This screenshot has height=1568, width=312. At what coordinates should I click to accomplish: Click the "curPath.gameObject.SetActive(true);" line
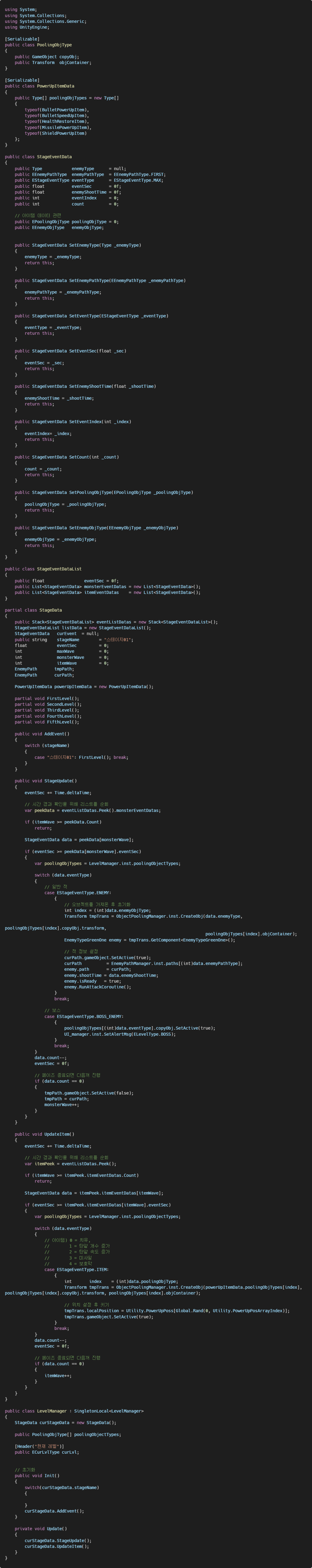pyautogui.click(x=108, y=958)
